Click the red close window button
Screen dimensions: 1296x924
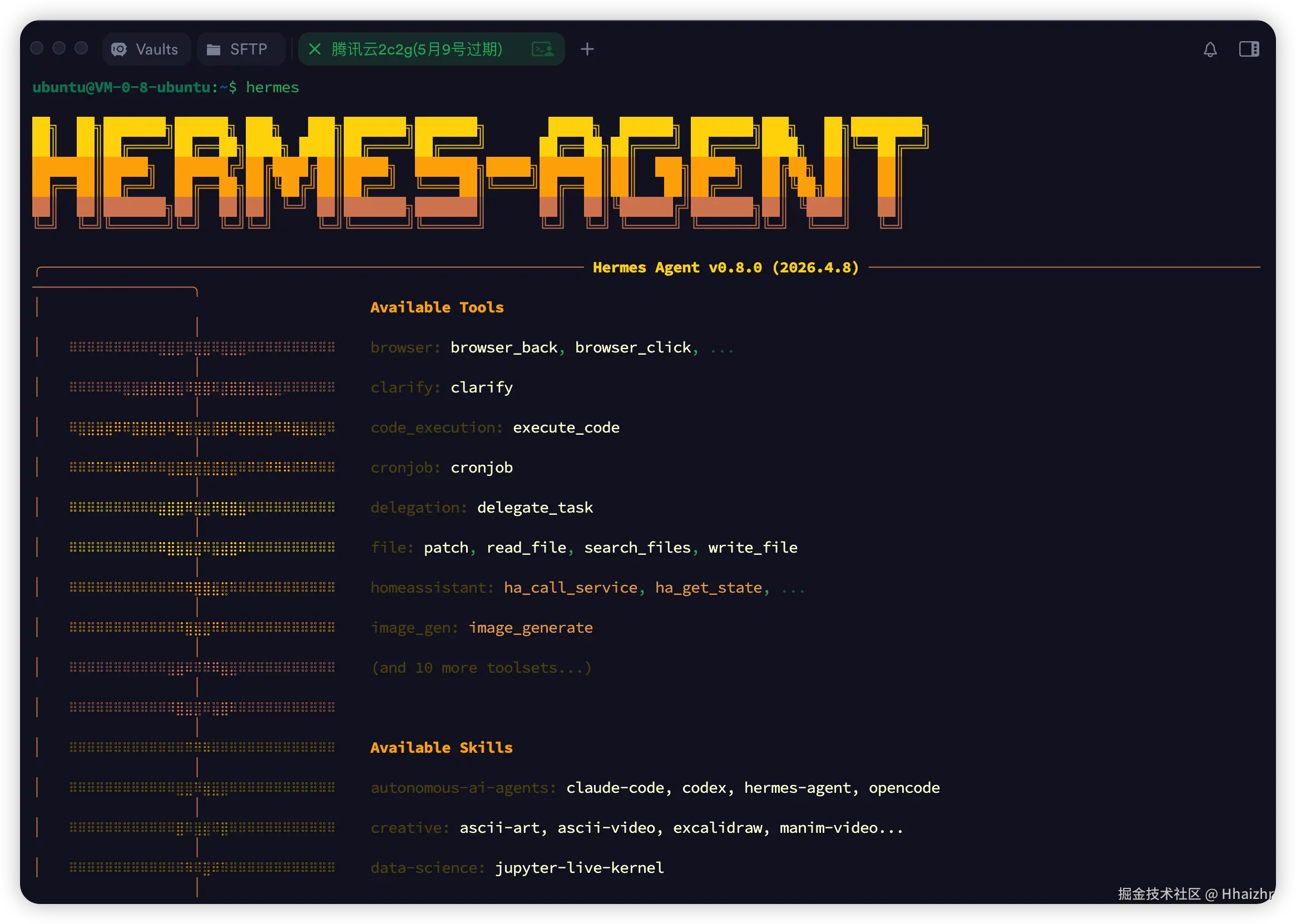37,48
